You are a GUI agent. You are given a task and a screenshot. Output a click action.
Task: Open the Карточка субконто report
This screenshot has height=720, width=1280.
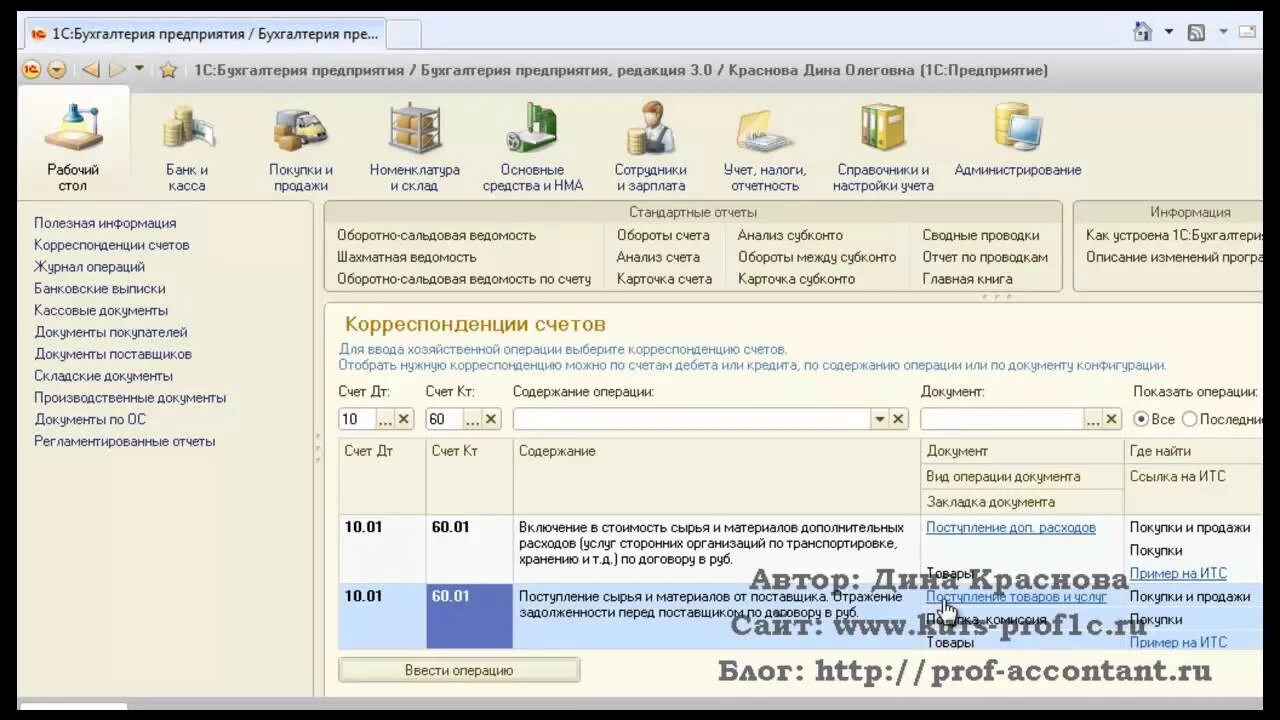pos(796,279)
